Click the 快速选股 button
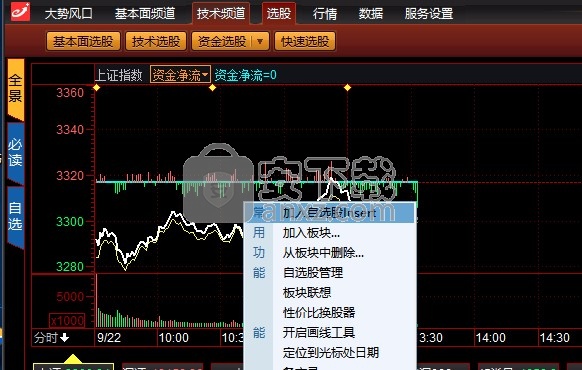Image resolution: width=582 pixels, height=370 pixels. click(305, 41)
